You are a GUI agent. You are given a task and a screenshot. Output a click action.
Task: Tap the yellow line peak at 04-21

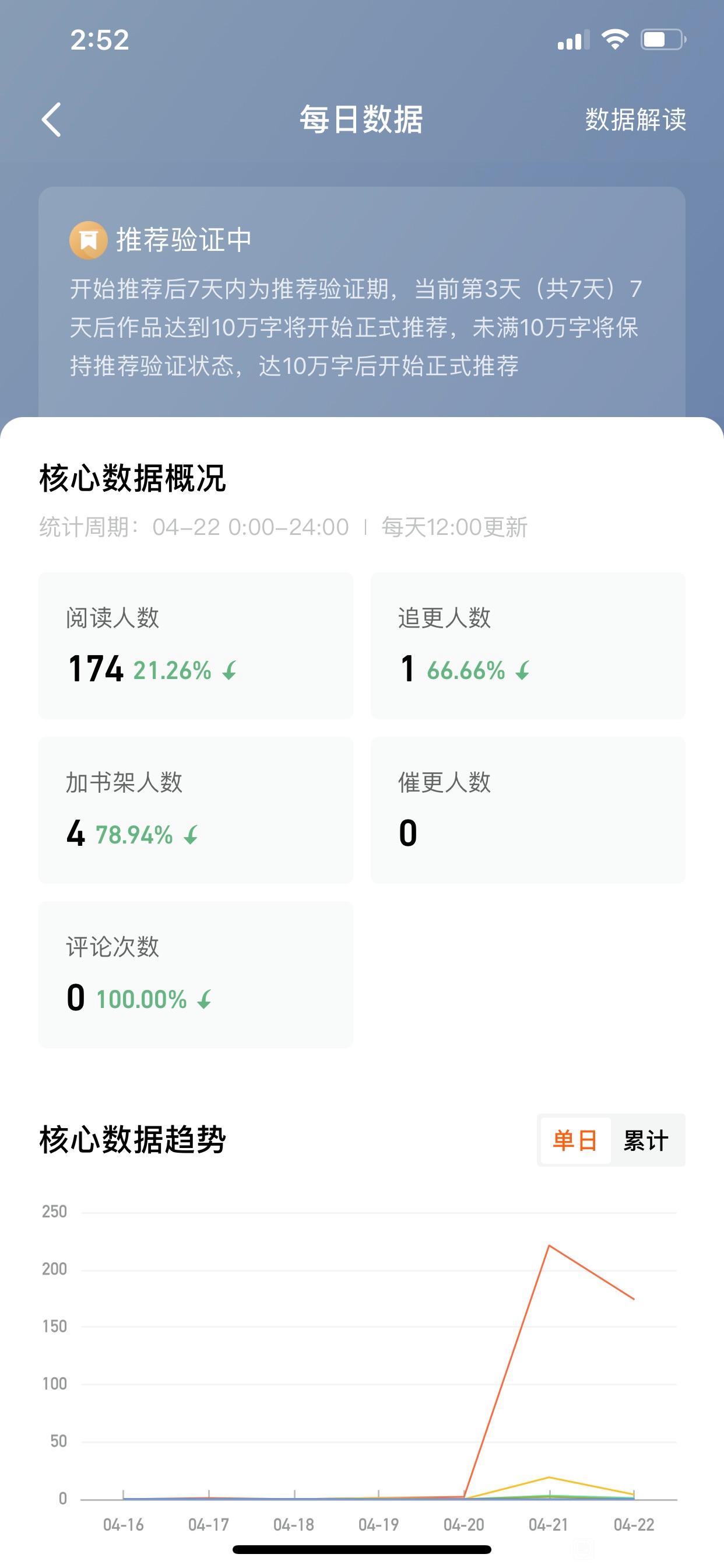(549, 1476)
